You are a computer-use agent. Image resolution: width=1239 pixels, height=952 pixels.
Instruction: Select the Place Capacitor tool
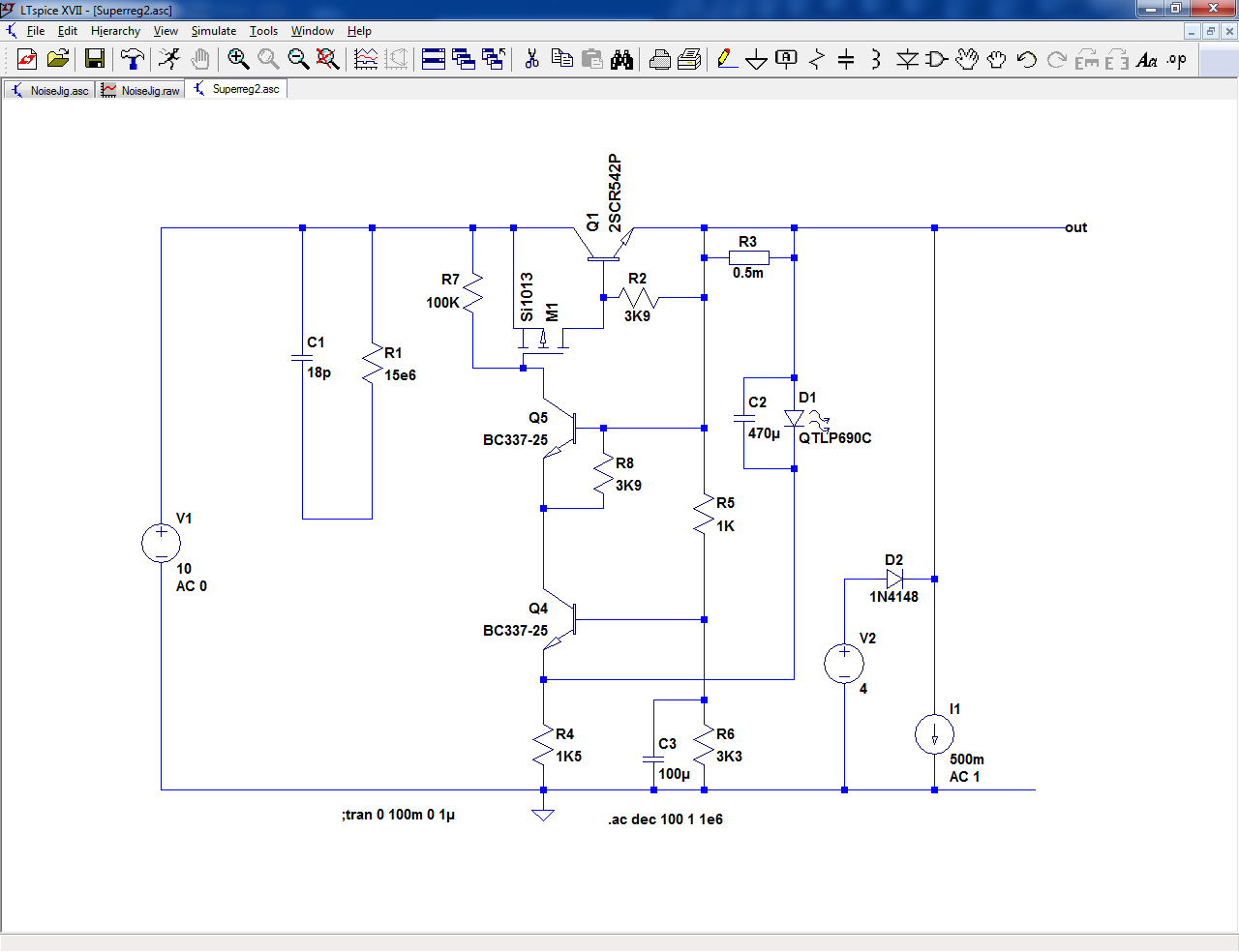(846, 60)
